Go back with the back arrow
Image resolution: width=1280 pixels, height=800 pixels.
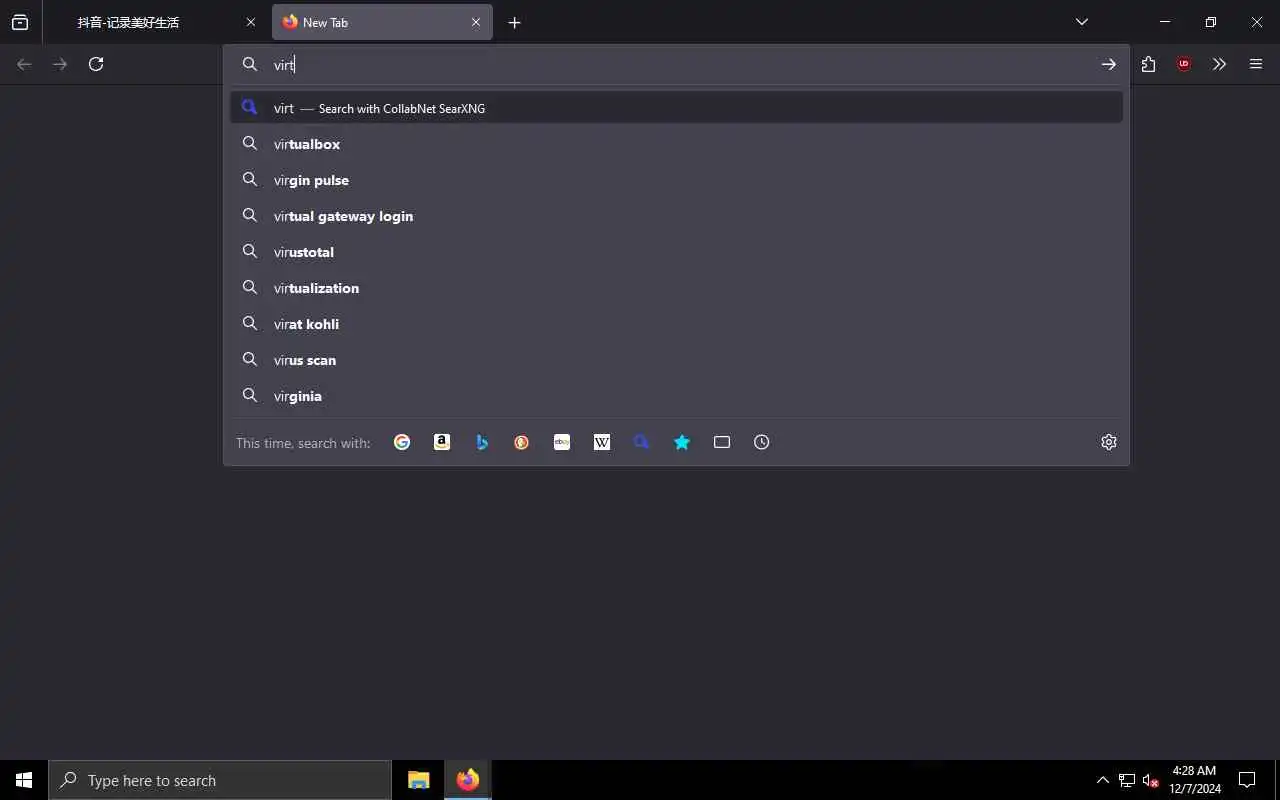[x=24, y=64]
